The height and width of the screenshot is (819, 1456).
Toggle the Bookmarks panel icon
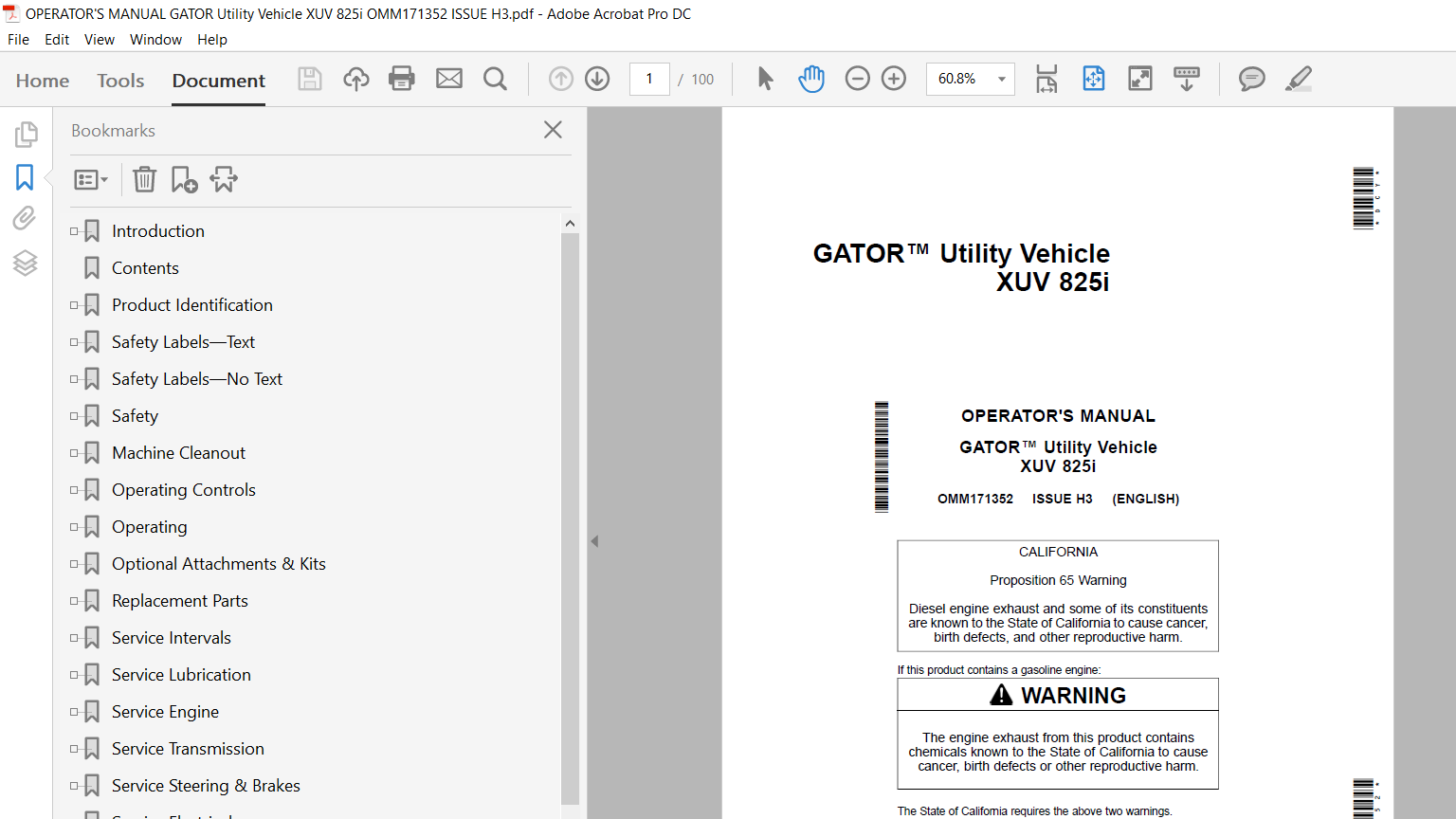click(25, 177)
